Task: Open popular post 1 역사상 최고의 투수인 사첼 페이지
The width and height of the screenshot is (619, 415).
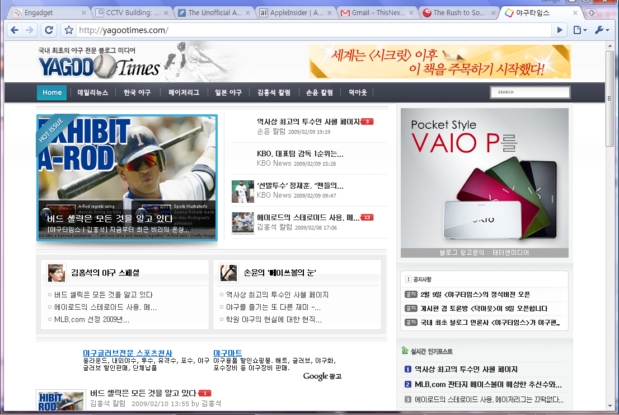Action: tap(466, 370)
